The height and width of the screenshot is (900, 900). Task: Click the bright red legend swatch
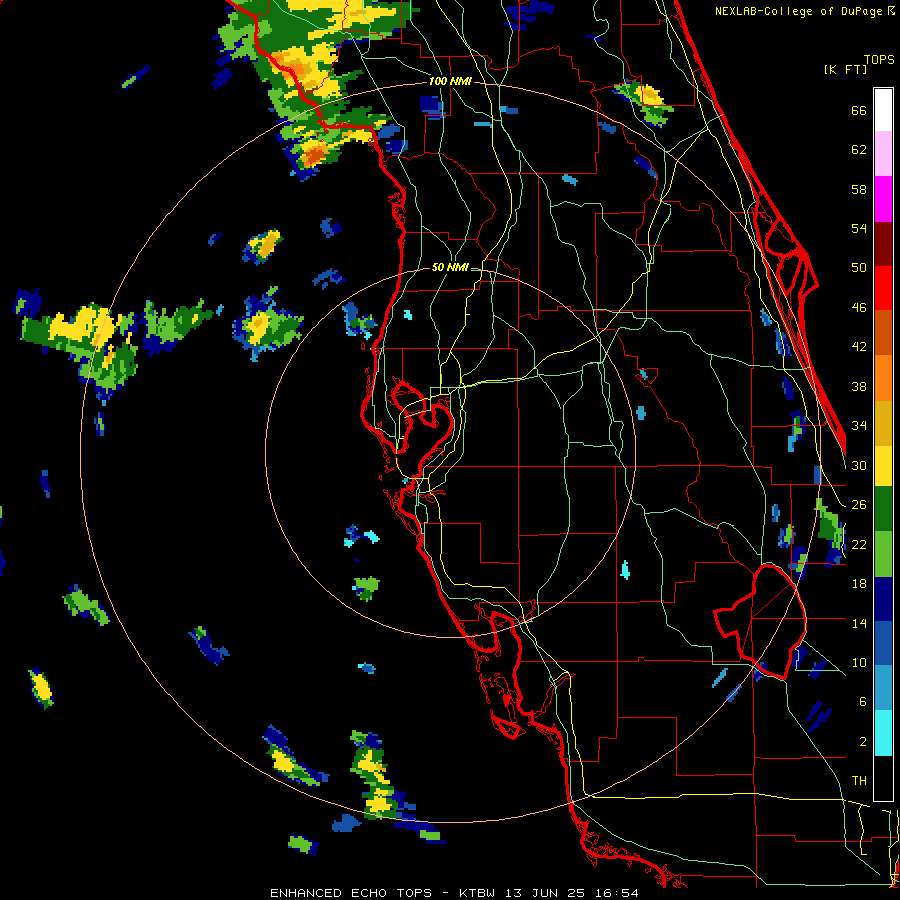[883, 288]
